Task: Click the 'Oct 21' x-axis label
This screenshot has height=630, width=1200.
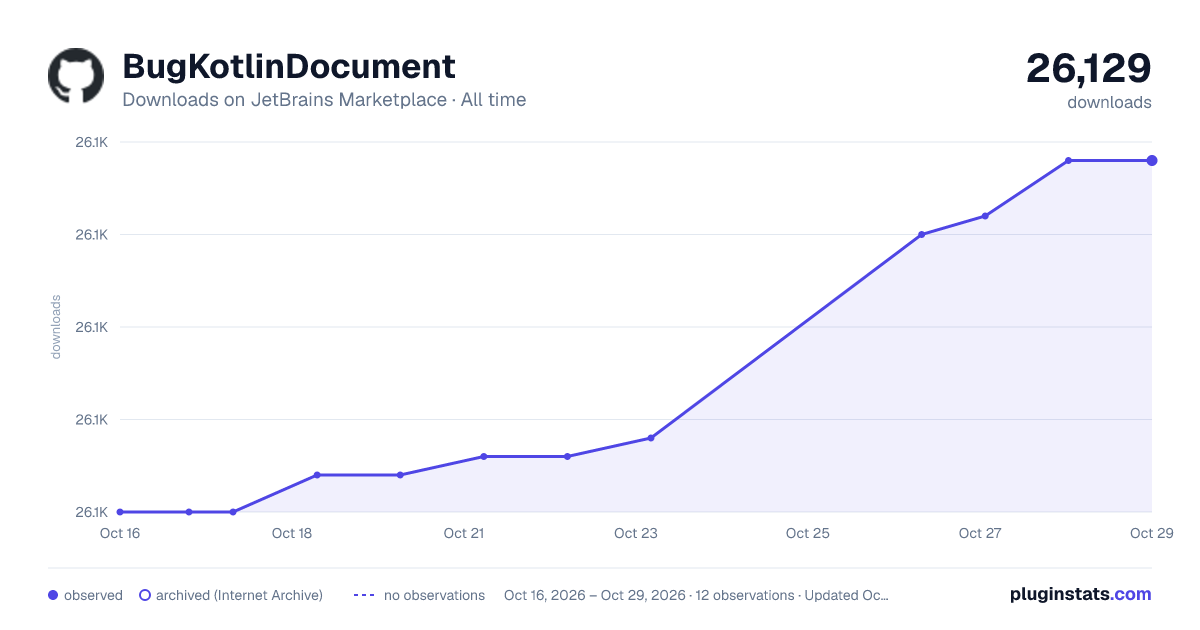Action: 464,533
